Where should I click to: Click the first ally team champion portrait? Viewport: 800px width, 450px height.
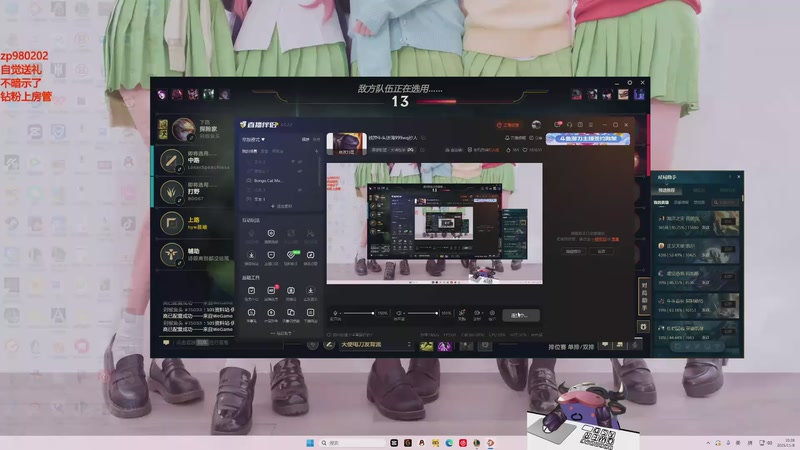[162, 94]
